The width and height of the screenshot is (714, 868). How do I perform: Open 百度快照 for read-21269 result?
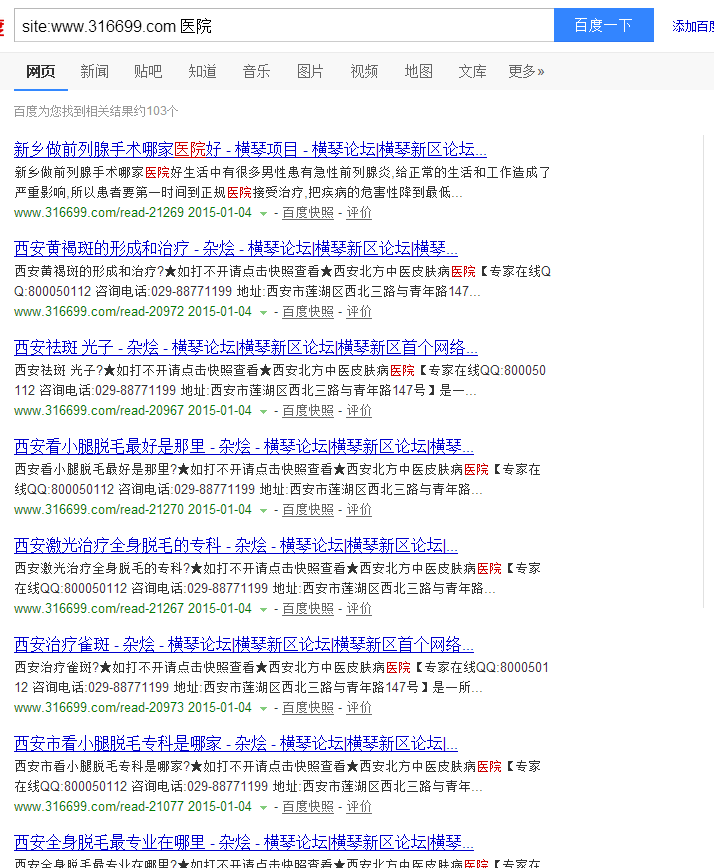coord(308,213)
